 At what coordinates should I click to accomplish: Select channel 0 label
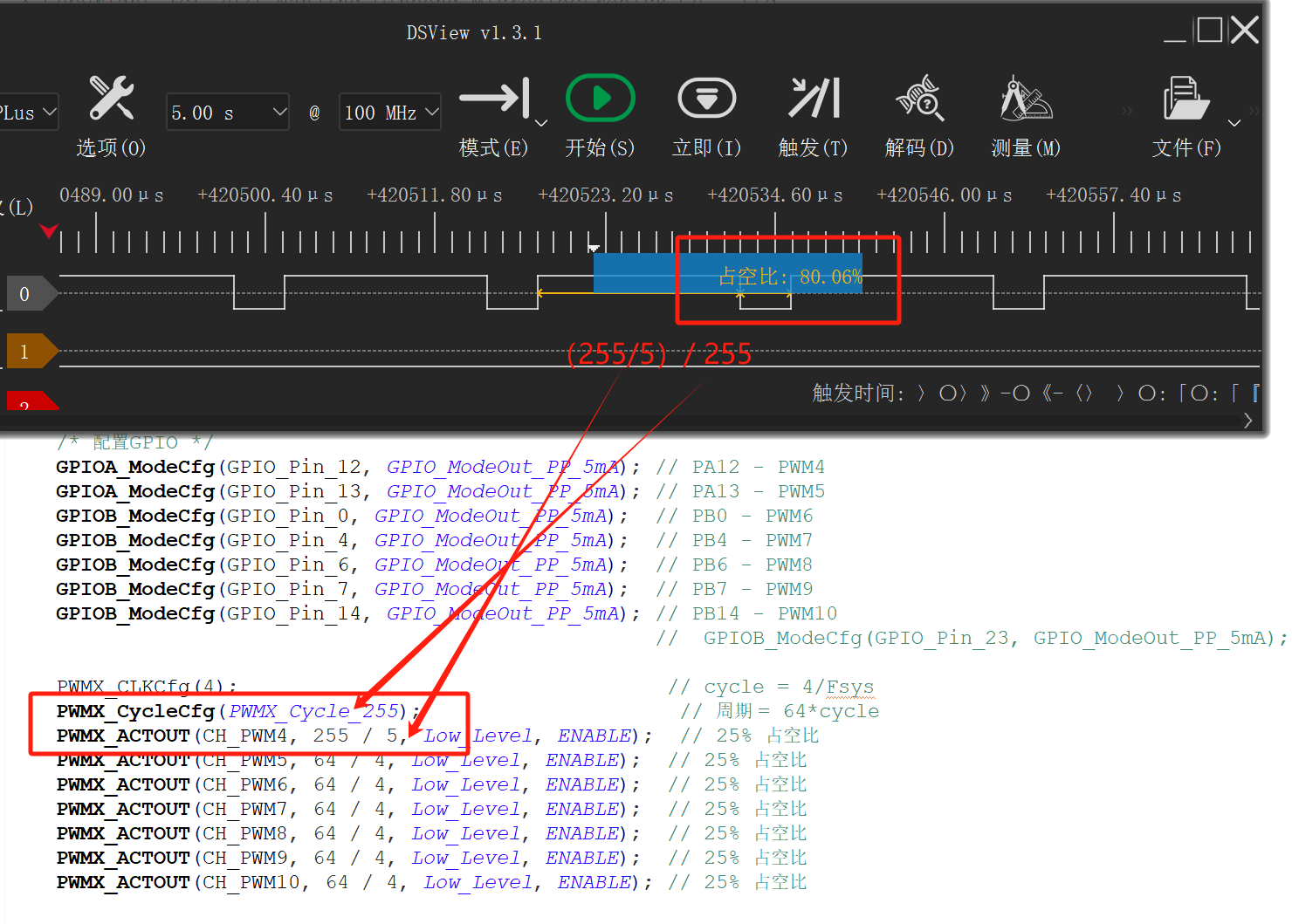(31, 294)
